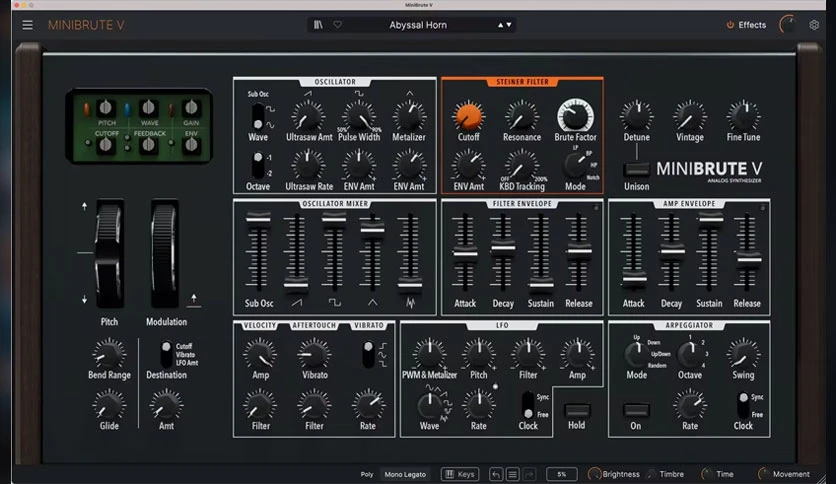The height and width of the screenshot is (484, 836).
Task: Select next preset with down arrow
Action: [x=509, y=25]
